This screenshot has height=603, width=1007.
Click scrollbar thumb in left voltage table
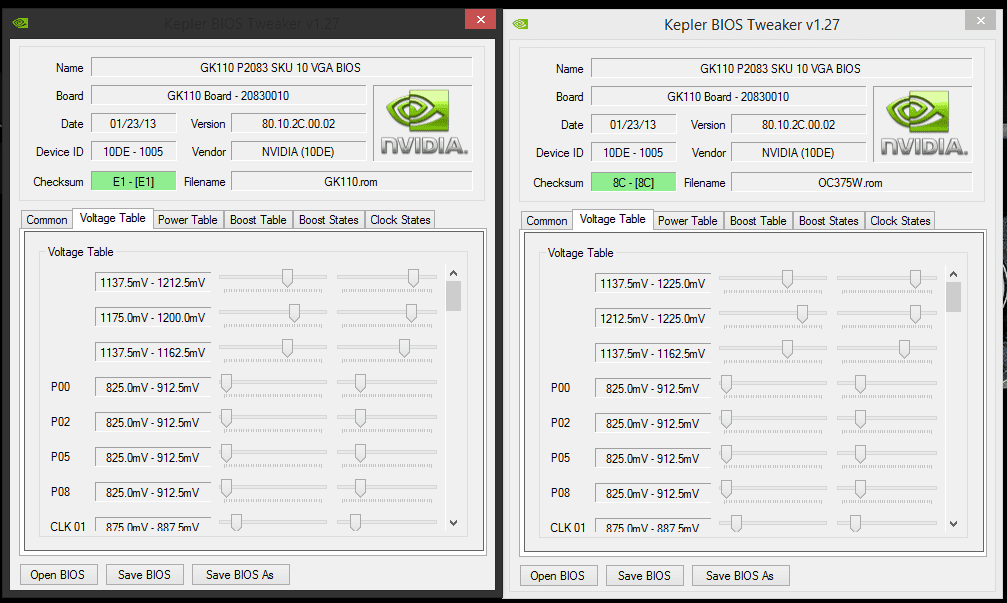[453, 296]
